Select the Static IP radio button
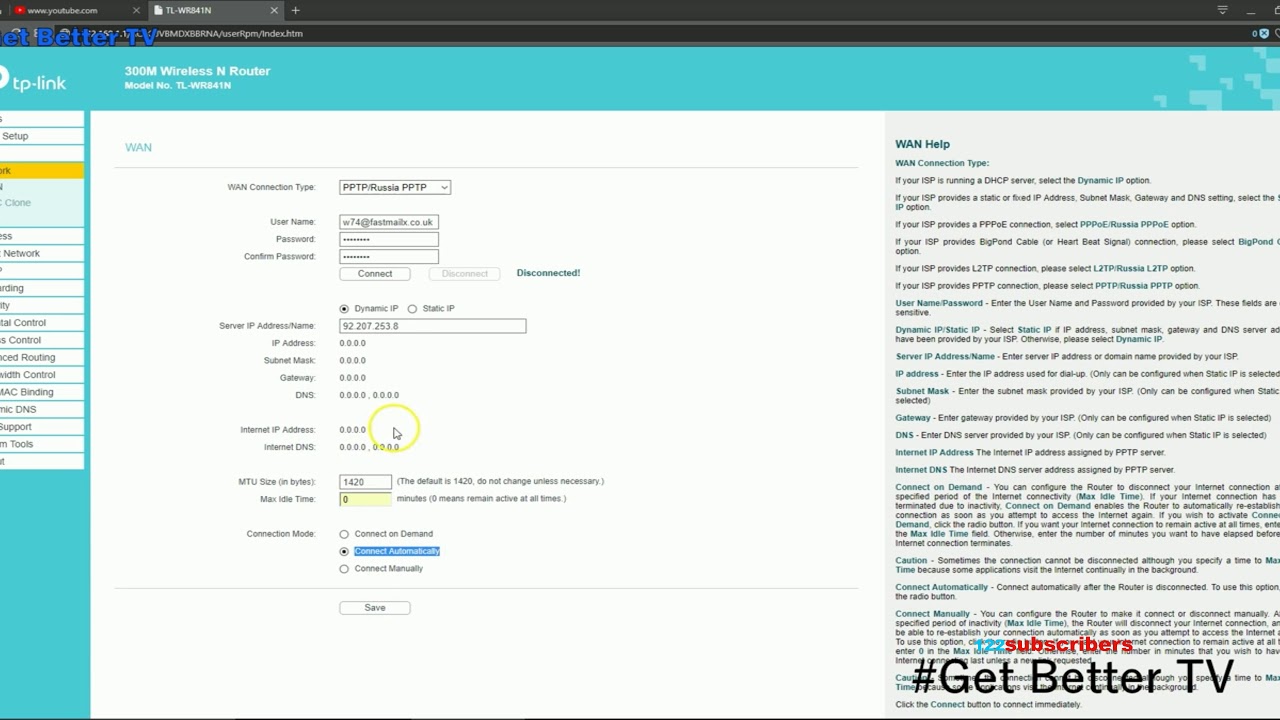 (412, 309)
